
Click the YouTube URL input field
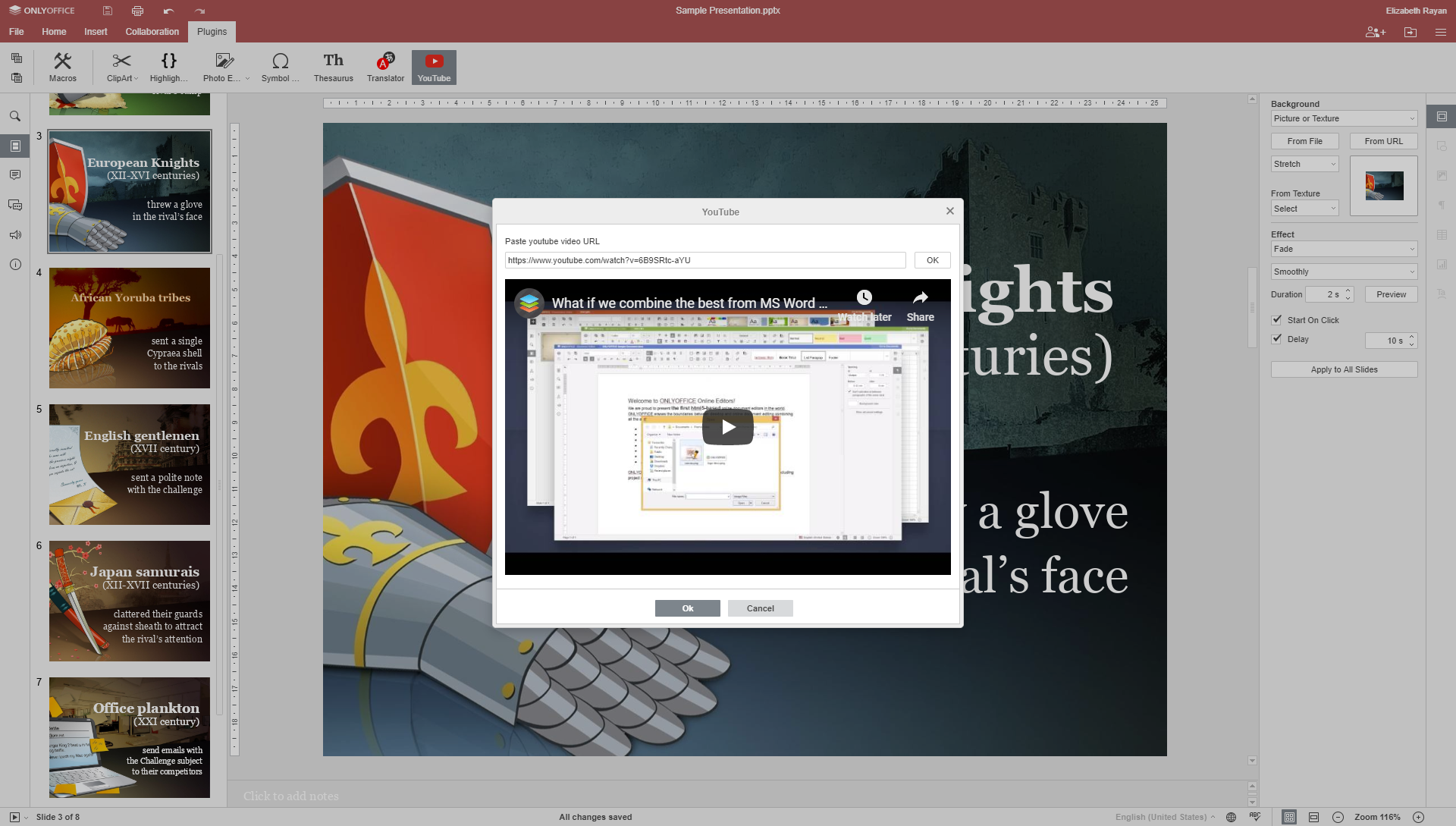coord(705,260)
